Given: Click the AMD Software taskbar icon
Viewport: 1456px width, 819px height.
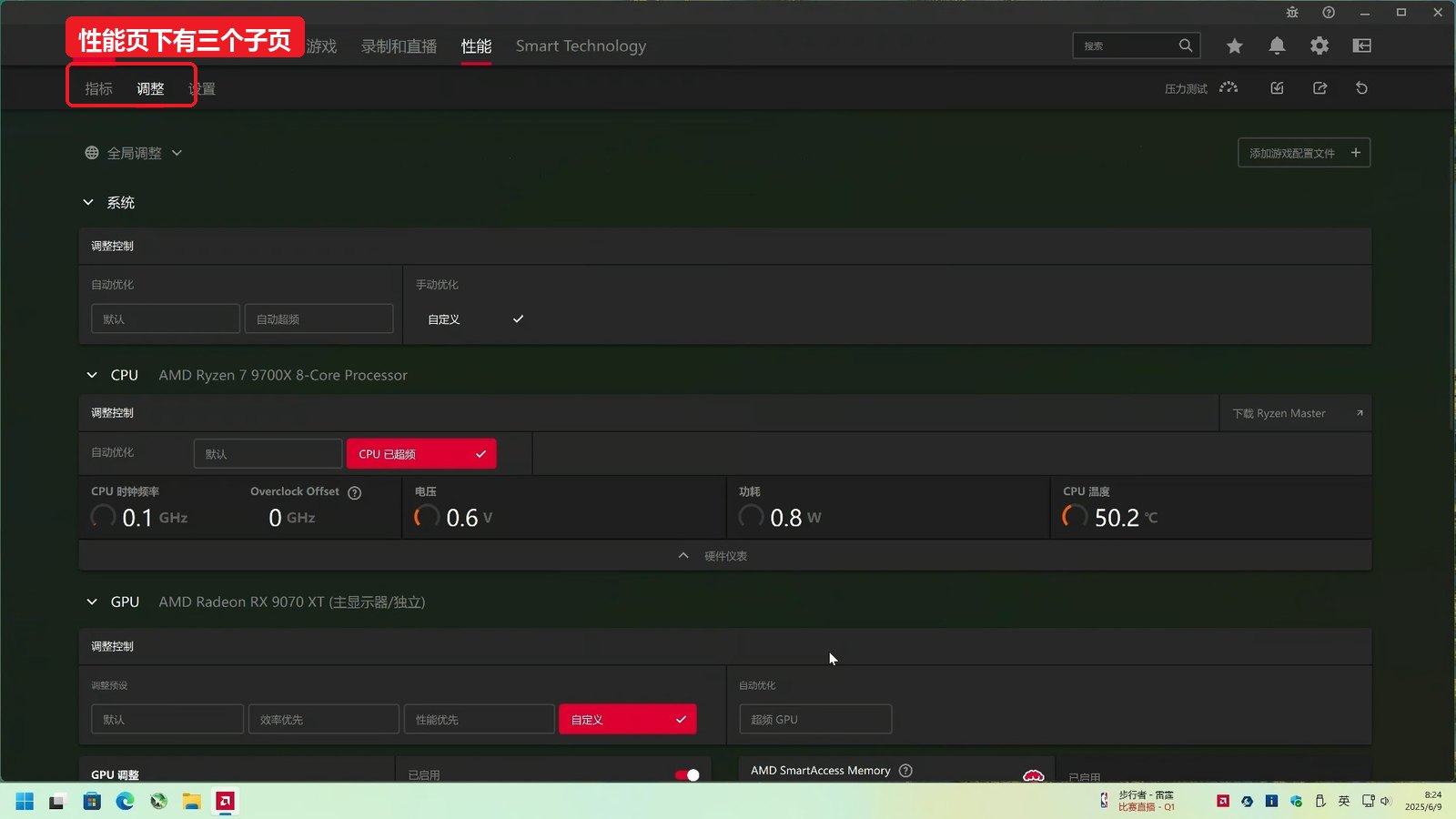Looking at the screenshot, I should tap(225, 801).
